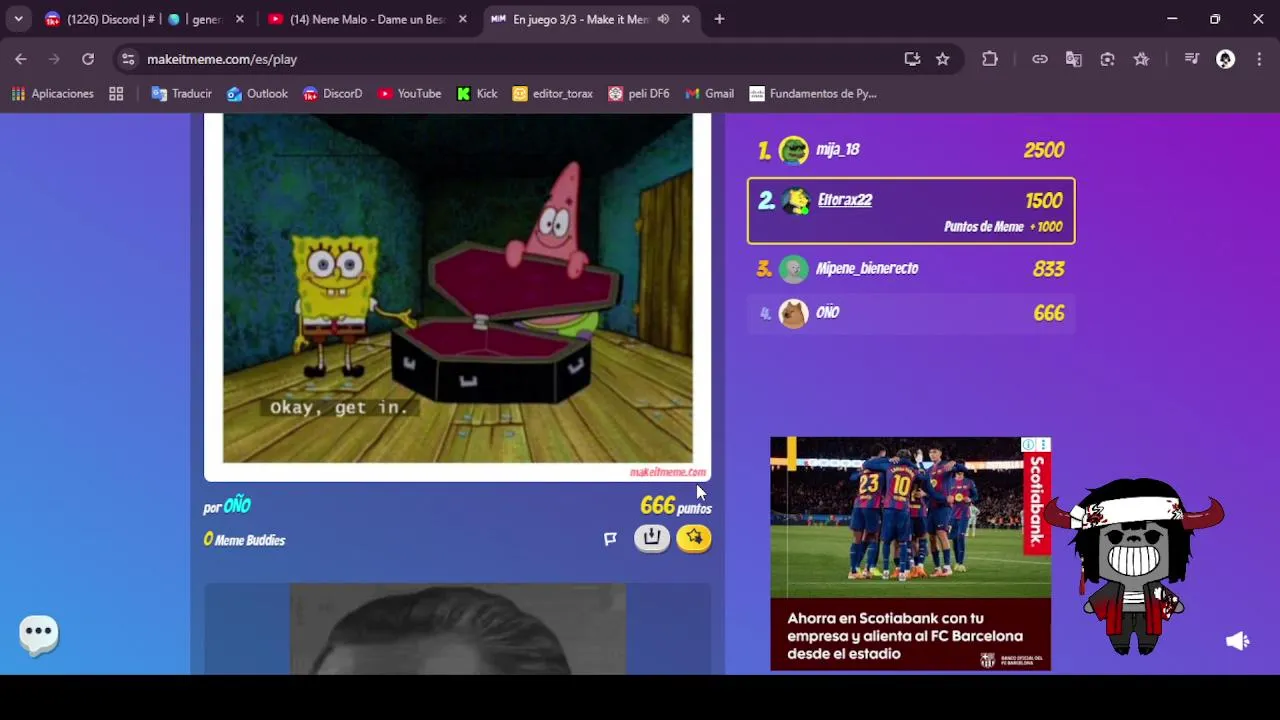Go back with browser back arrow

[x=21, y=59]
